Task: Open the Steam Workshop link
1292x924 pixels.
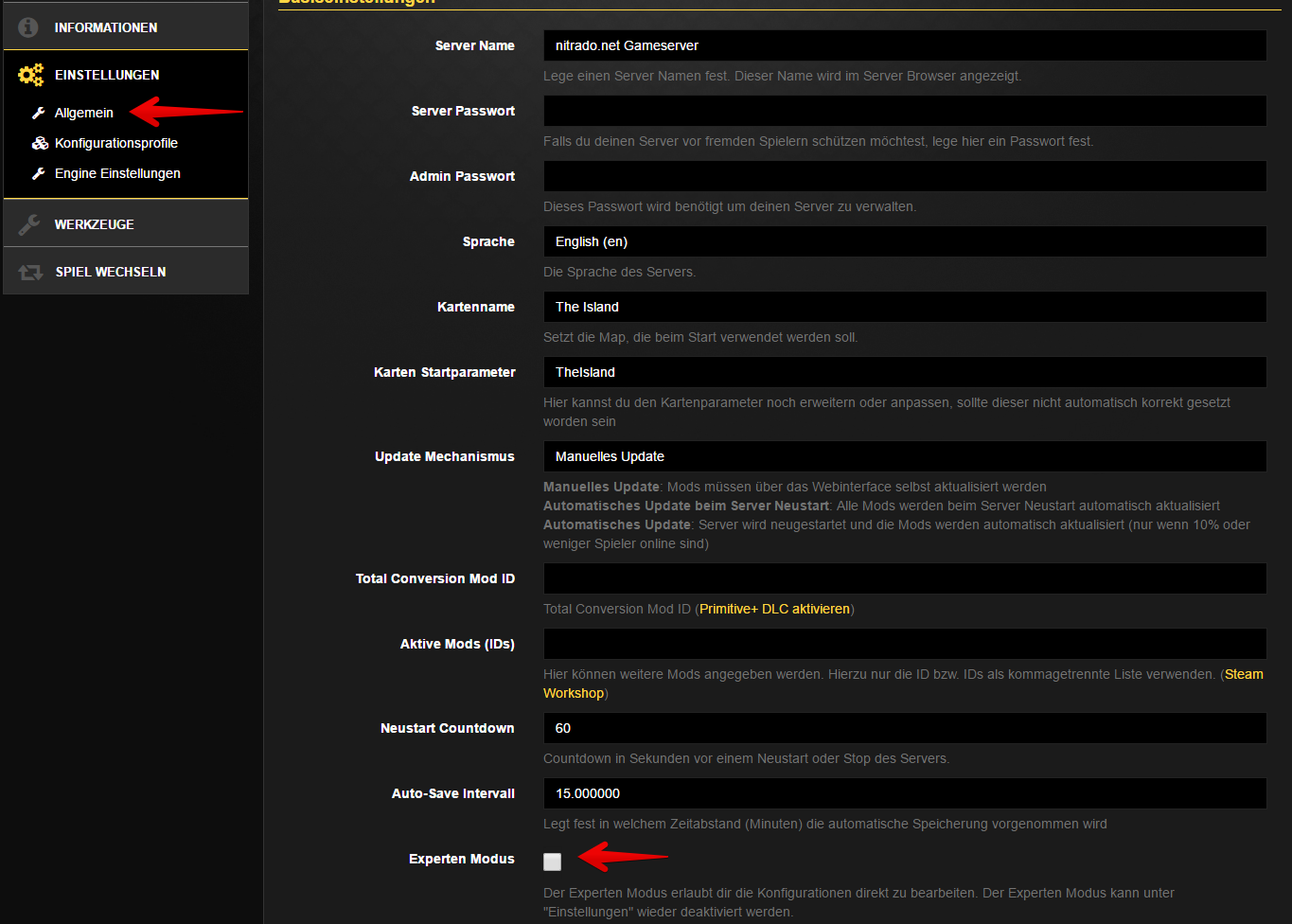Action: 1243,674
